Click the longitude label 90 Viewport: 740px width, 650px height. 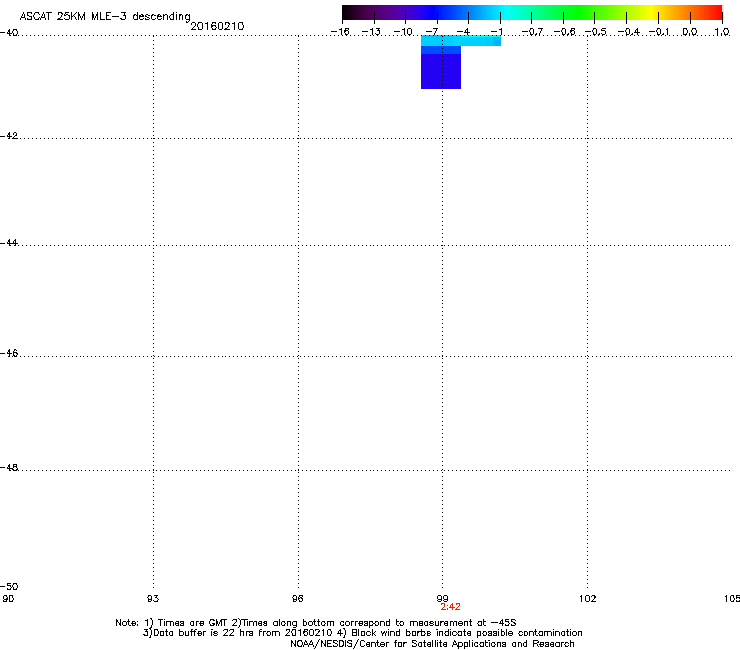pos(8,599)
